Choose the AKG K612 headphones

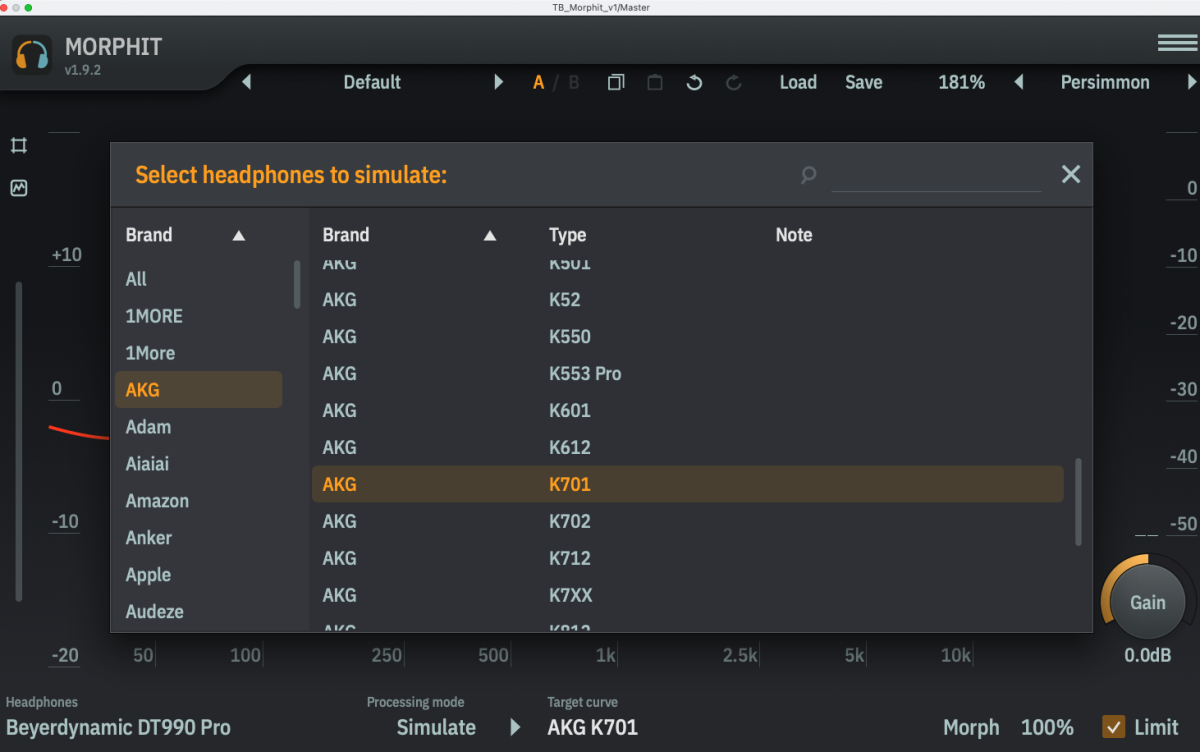pos(687,448)
